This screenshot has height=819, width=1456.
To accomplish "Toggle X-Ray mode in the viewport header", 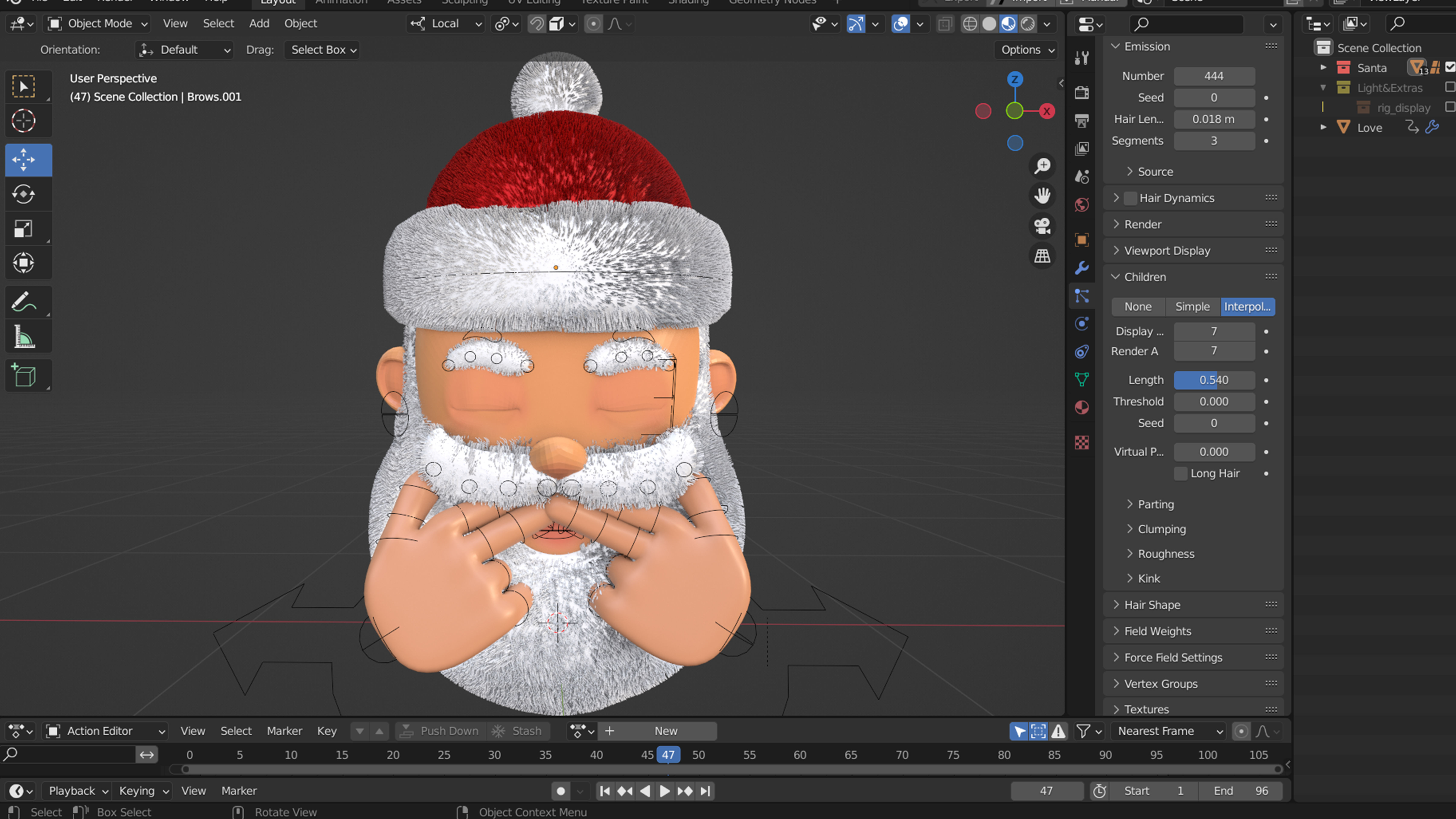I will click(945, 24).
